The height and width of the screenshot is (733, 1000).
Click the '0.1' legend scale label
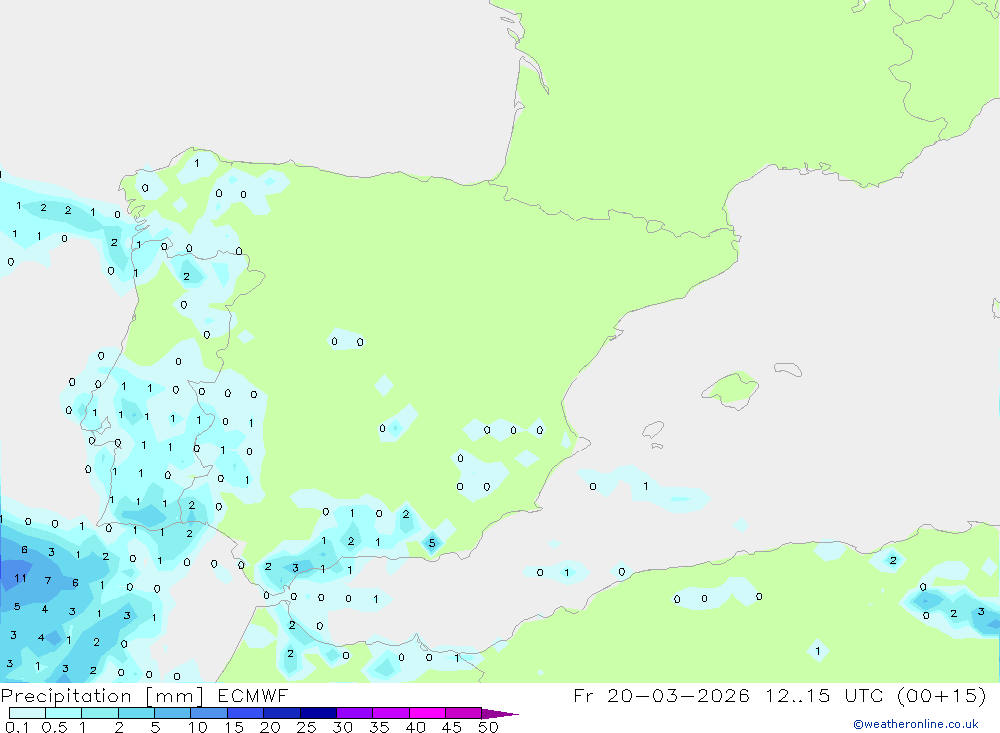[x=17, y=727]
